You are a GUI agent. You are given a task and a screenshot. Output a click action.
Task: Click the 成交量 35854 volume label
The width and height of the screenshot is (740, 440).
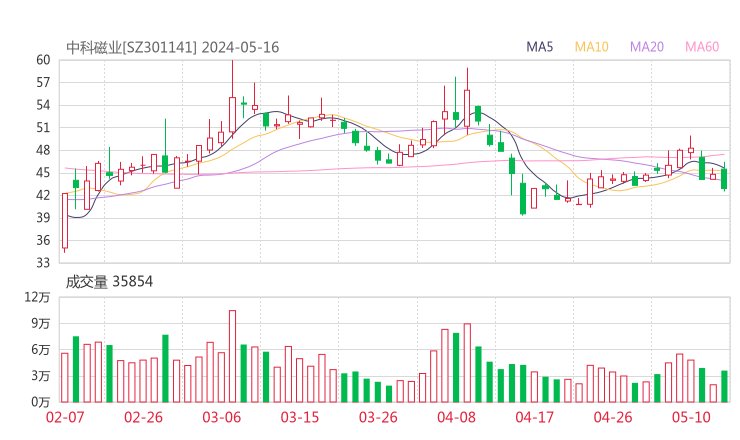(x=109, y=281)
